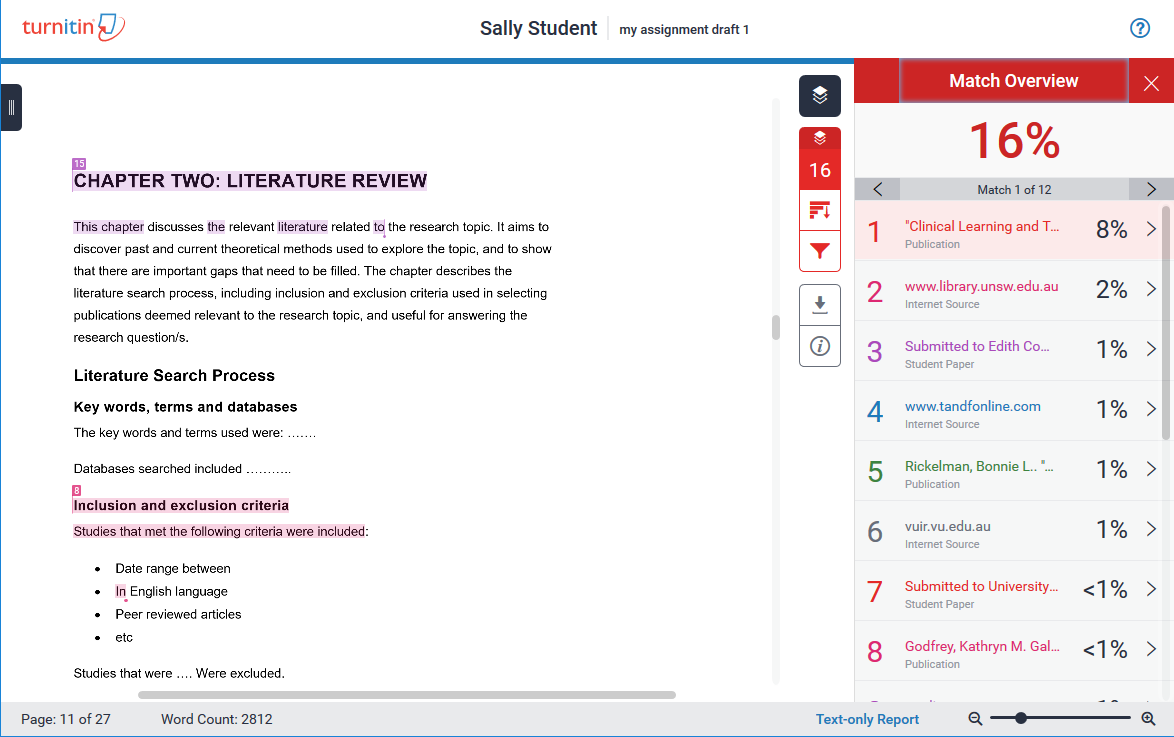Click the Turnitin logo
The width and height of the screenshot is (1174, 737).
pos(73,28)
